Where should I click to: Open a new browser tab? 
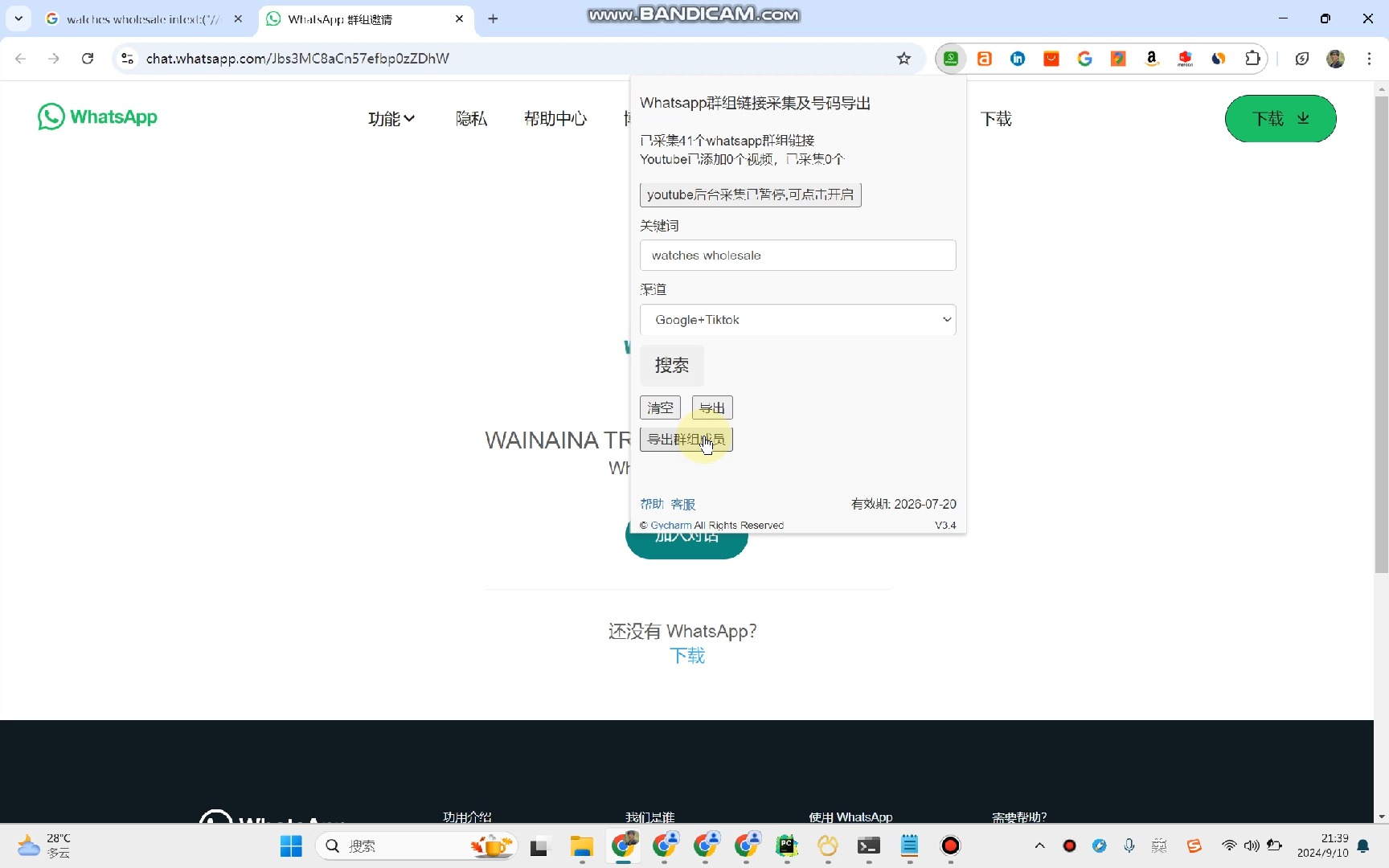click(493, 18)
